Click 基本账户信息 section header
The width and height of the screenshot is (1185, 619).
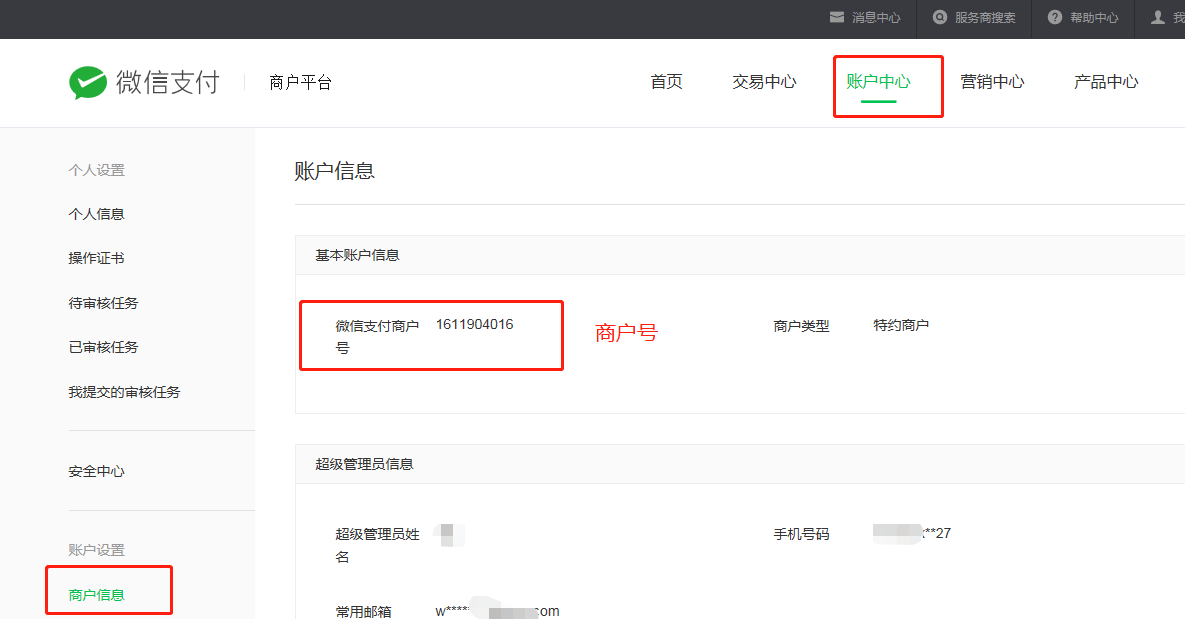point(357,255)
